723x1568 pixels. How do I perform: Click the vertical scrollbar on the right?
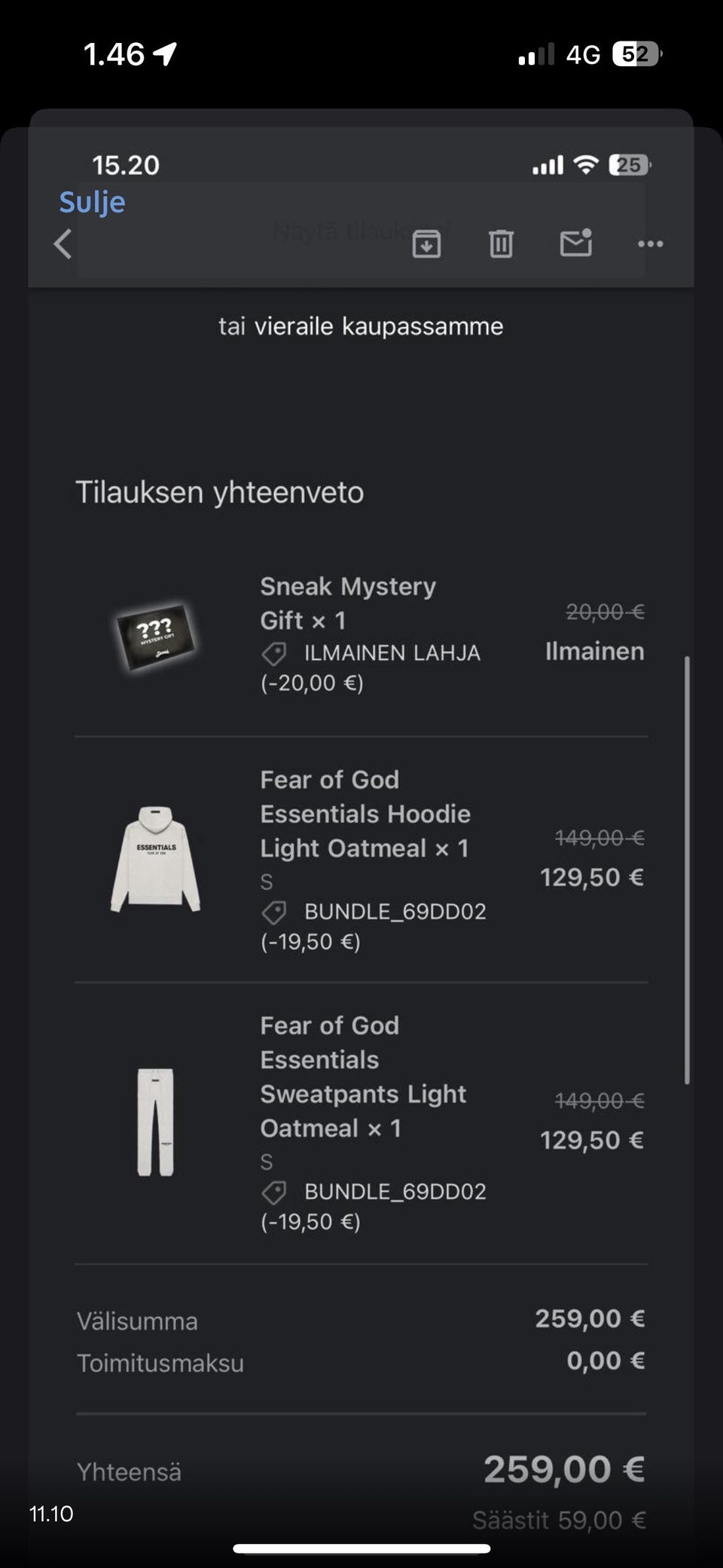point(686,870)
